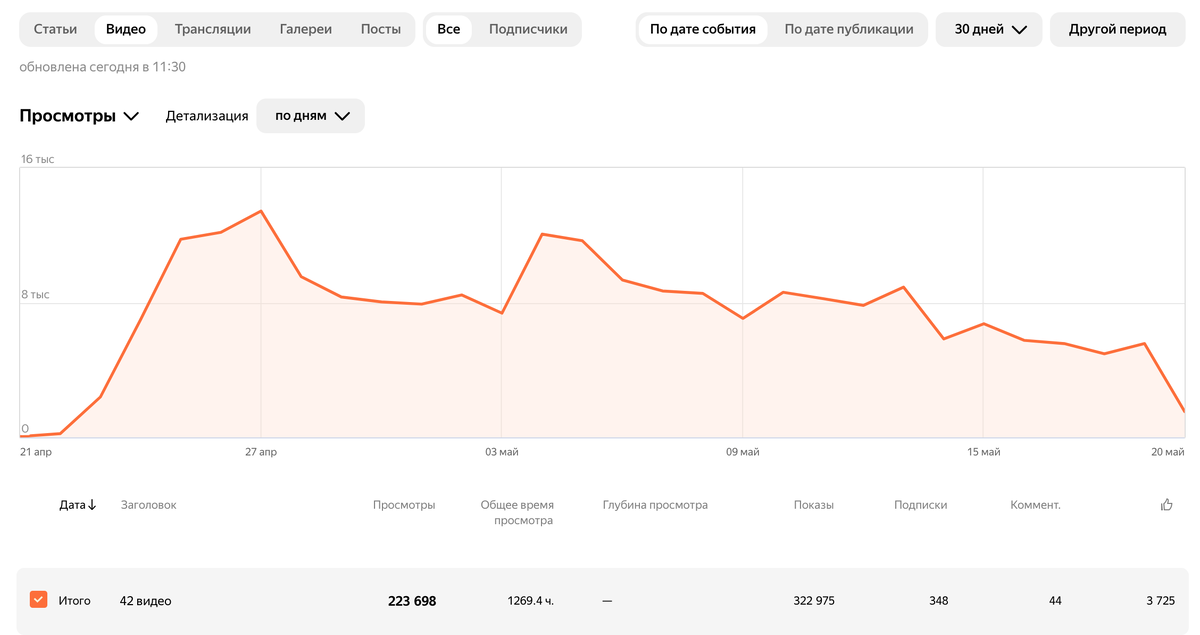The height and width of the screenshot is (635, 1200).
Task: Open the Посты tab
Action: [x=381, y=29]
